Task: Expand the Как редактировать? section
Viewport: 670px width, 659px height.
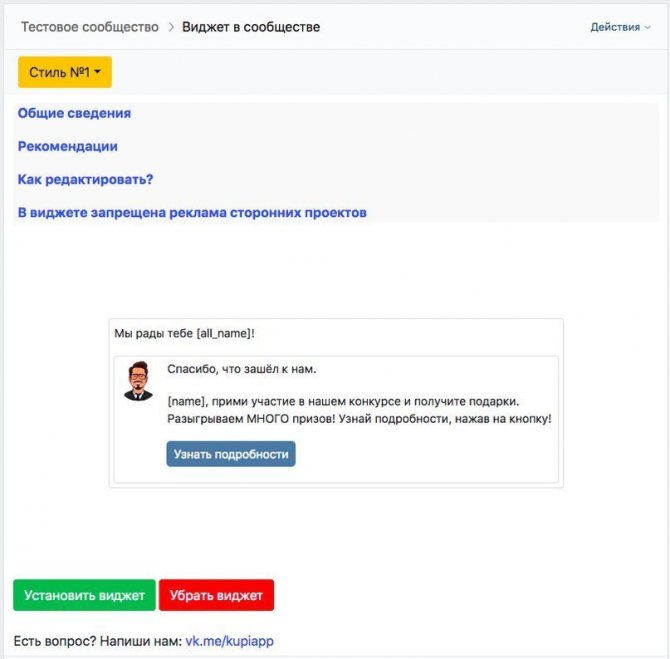Action: [x=85, y=179]
